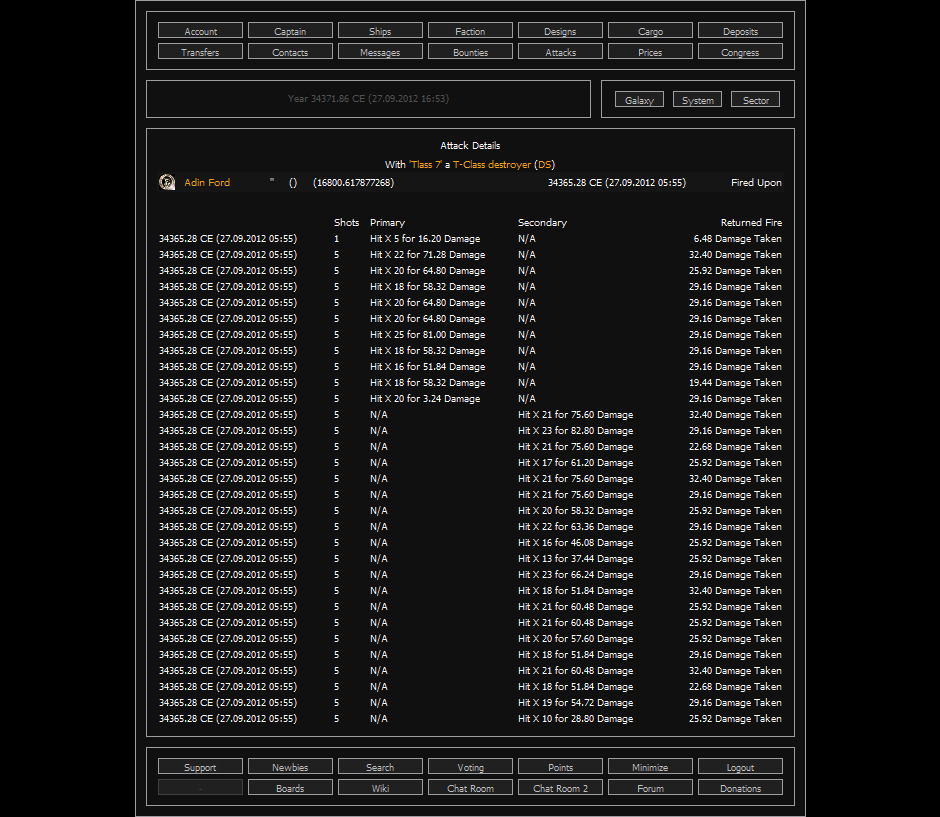Screen dimensions: 940x817
Task: Select the 'Hit X 19 for 54.72 Damage' entry
Action: click(576, 703)
